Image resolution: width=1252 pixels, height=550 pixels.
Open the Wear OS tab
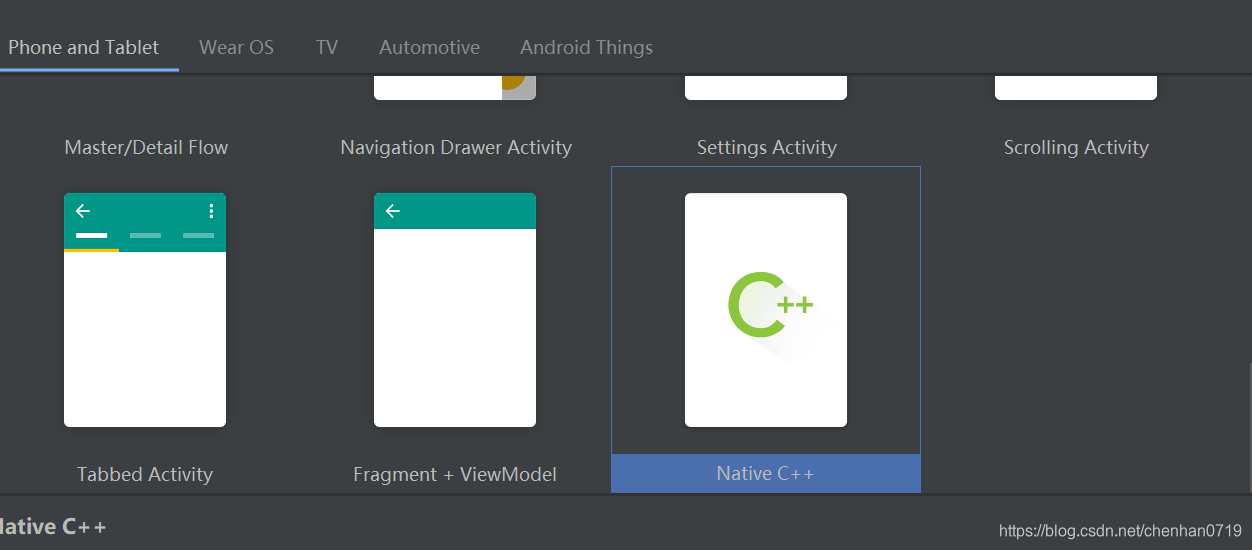click(236, 47)
